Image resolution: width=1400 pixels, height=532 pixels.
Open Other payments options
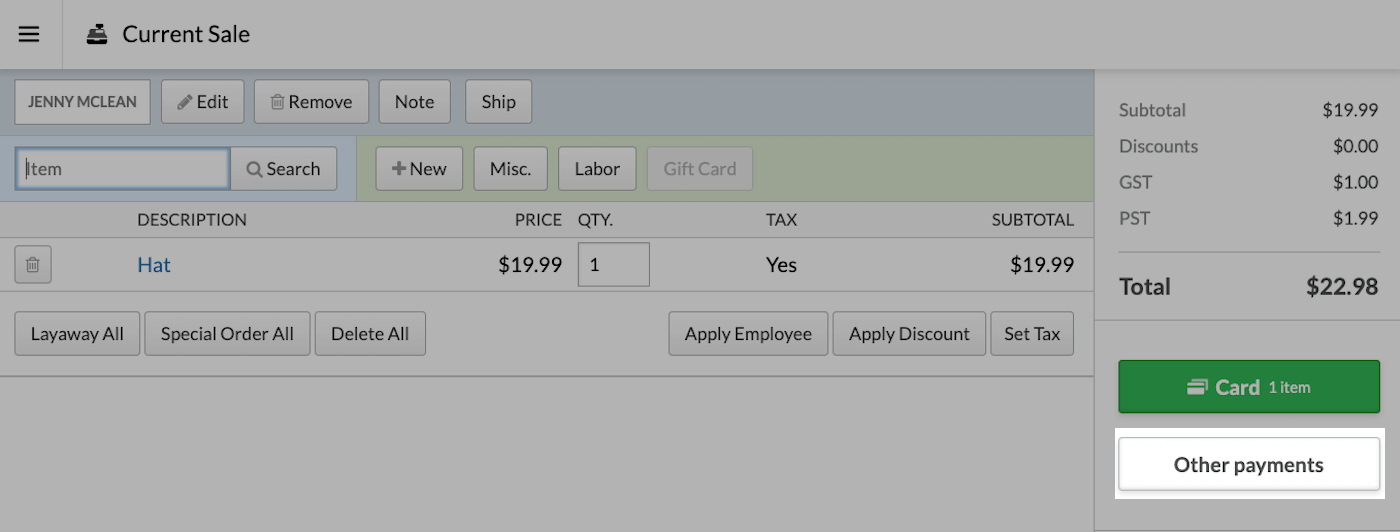point(1249,465)
